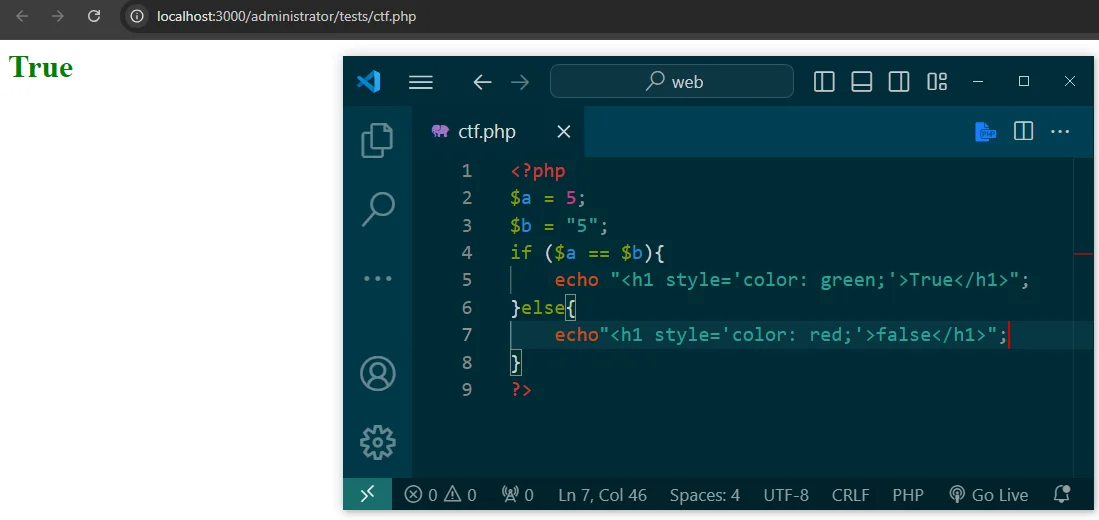Click the echo True h1 string

point(814,280)
